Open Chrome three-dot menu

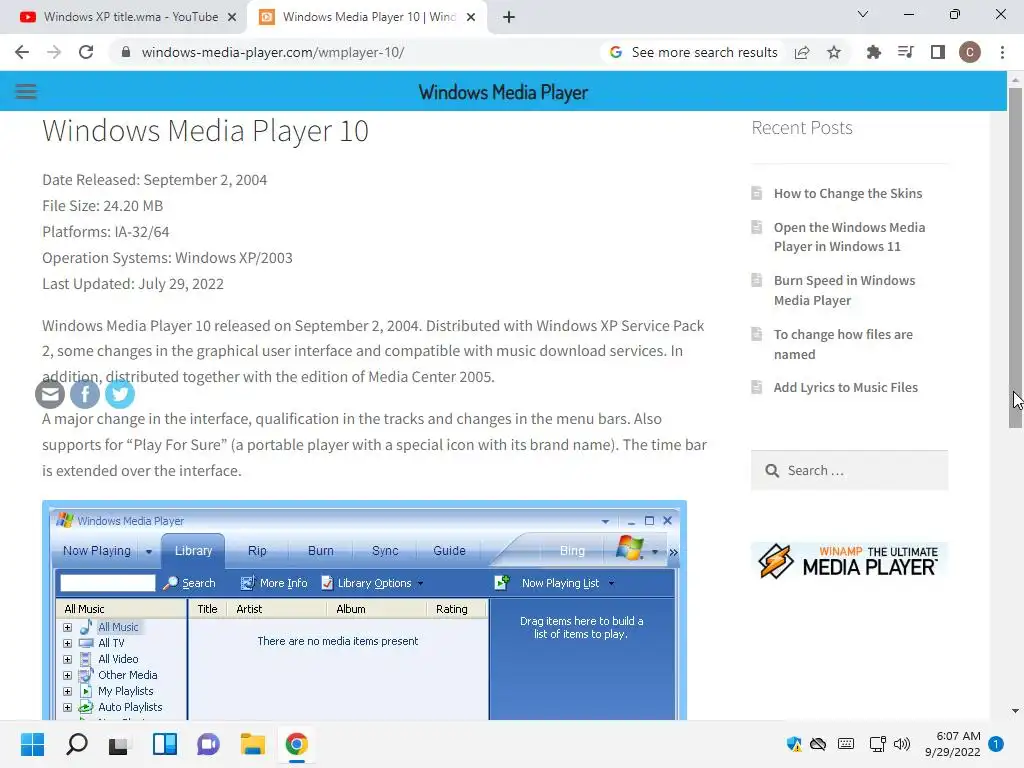pos(1002,52)
